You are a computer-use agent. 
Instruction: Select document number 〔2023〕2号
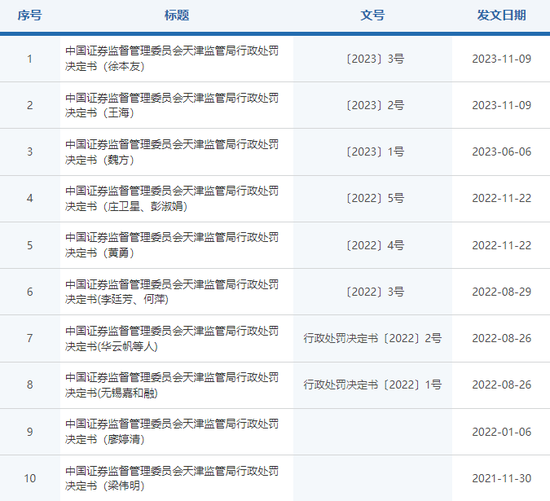click(375, 105)
